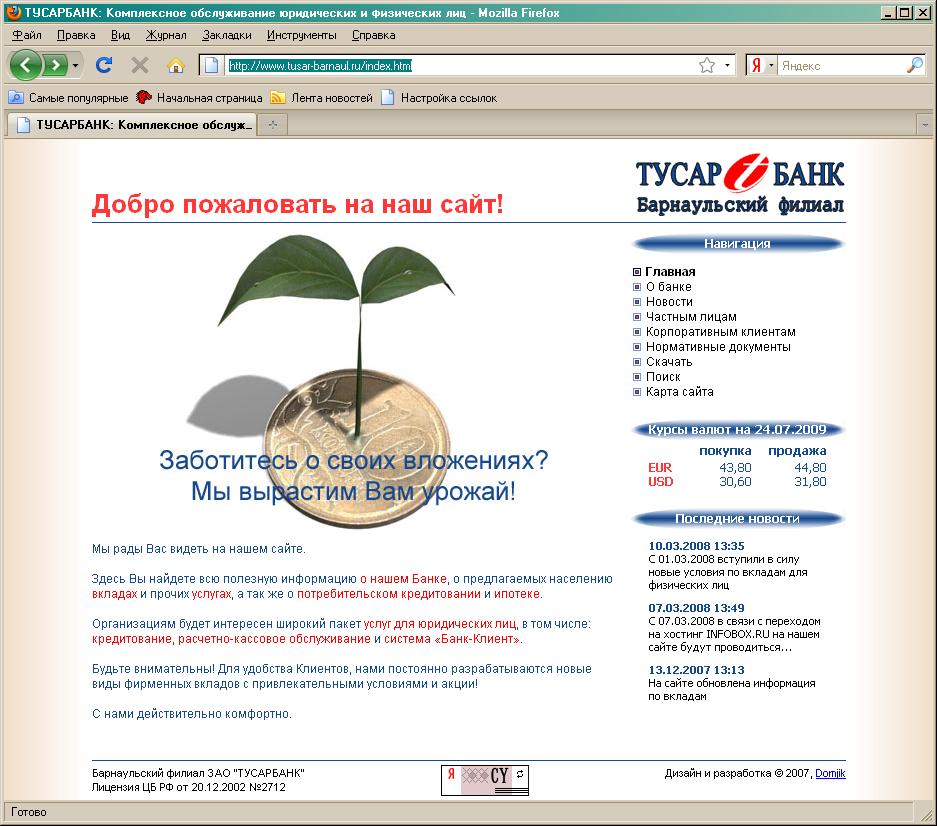Screen dimensions: 937x826
Task: Open news item dated 13.12.2007 13:13
Action: [696, 670]
